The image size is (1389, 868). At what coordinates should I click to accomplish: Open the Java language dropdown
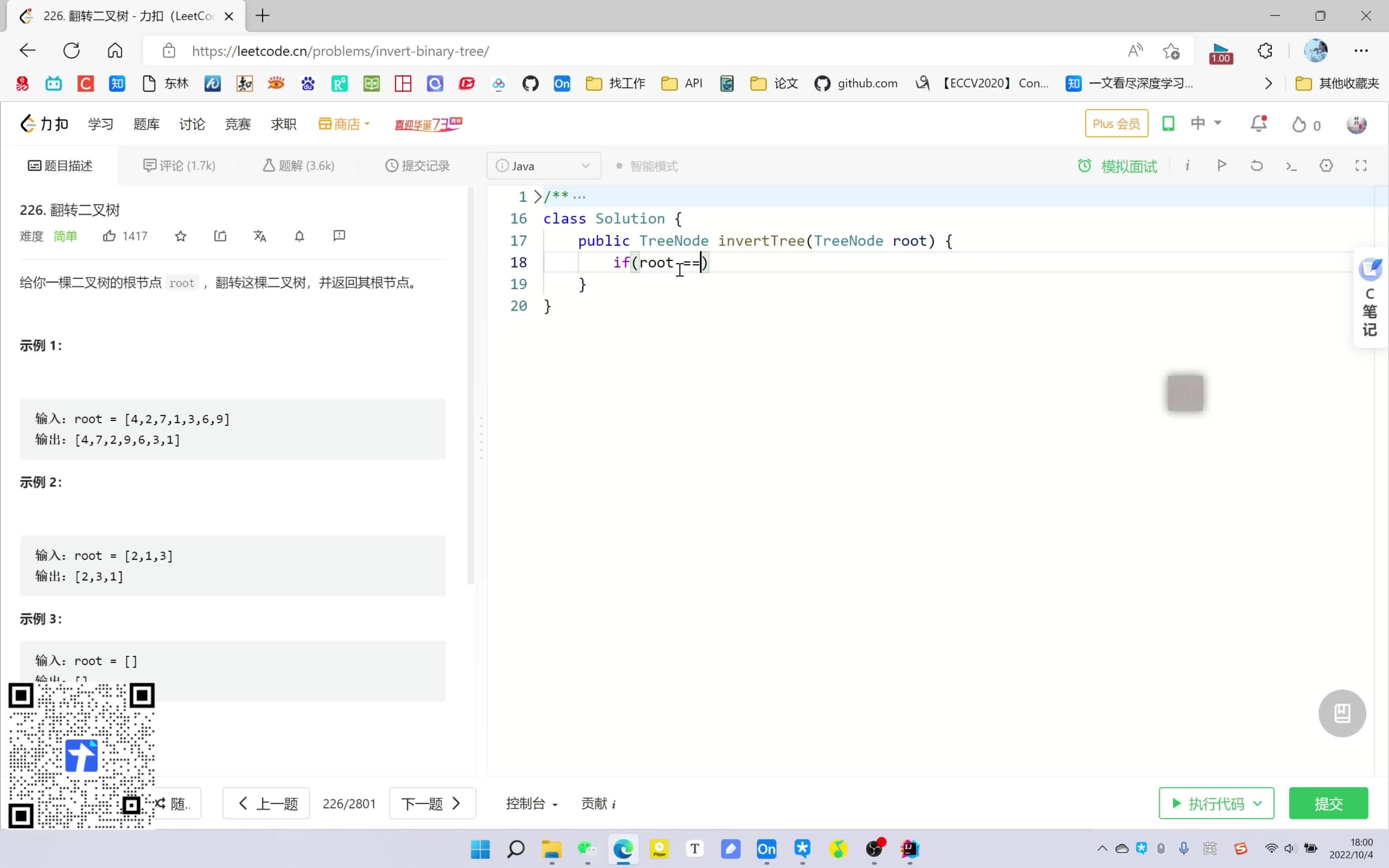pos(543,166)
